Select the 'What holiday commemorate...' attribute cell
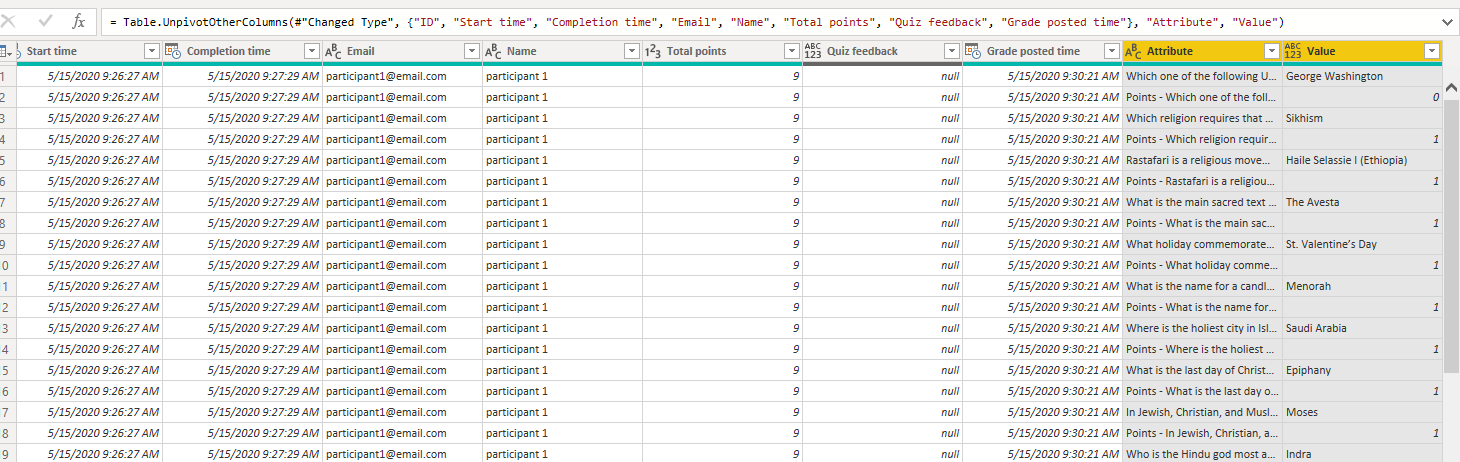 click(1202, 244)
